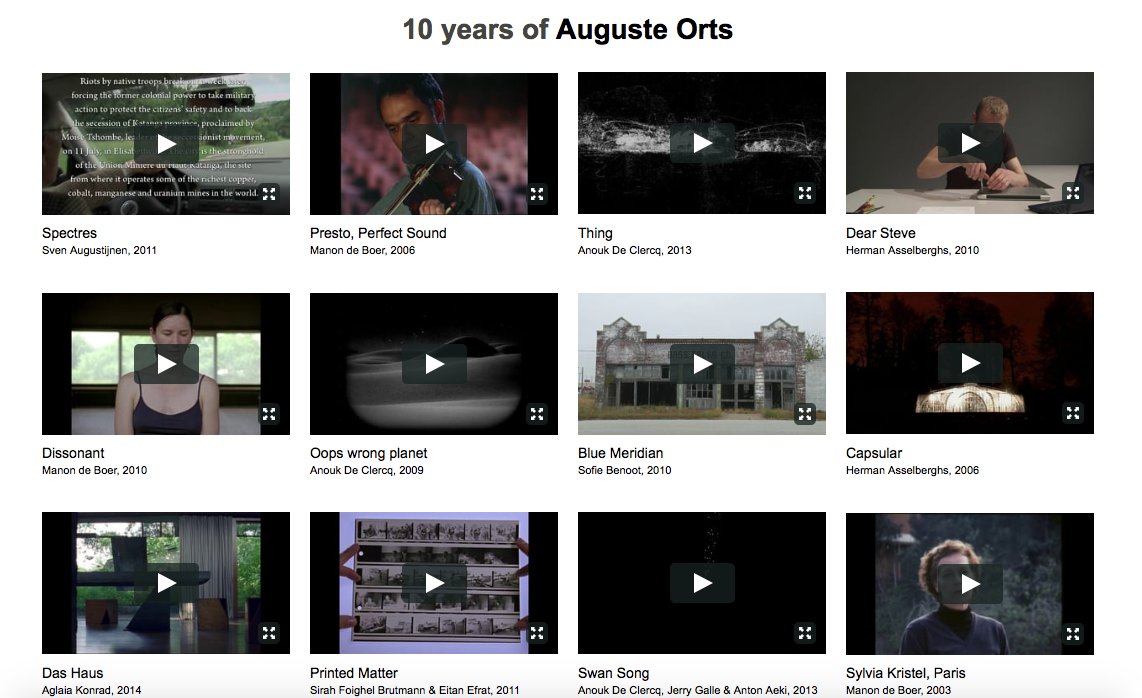This screenshot has width=1142, height=698.
Task: Click credit Manon de Boer, 2003
Action: 898,690
